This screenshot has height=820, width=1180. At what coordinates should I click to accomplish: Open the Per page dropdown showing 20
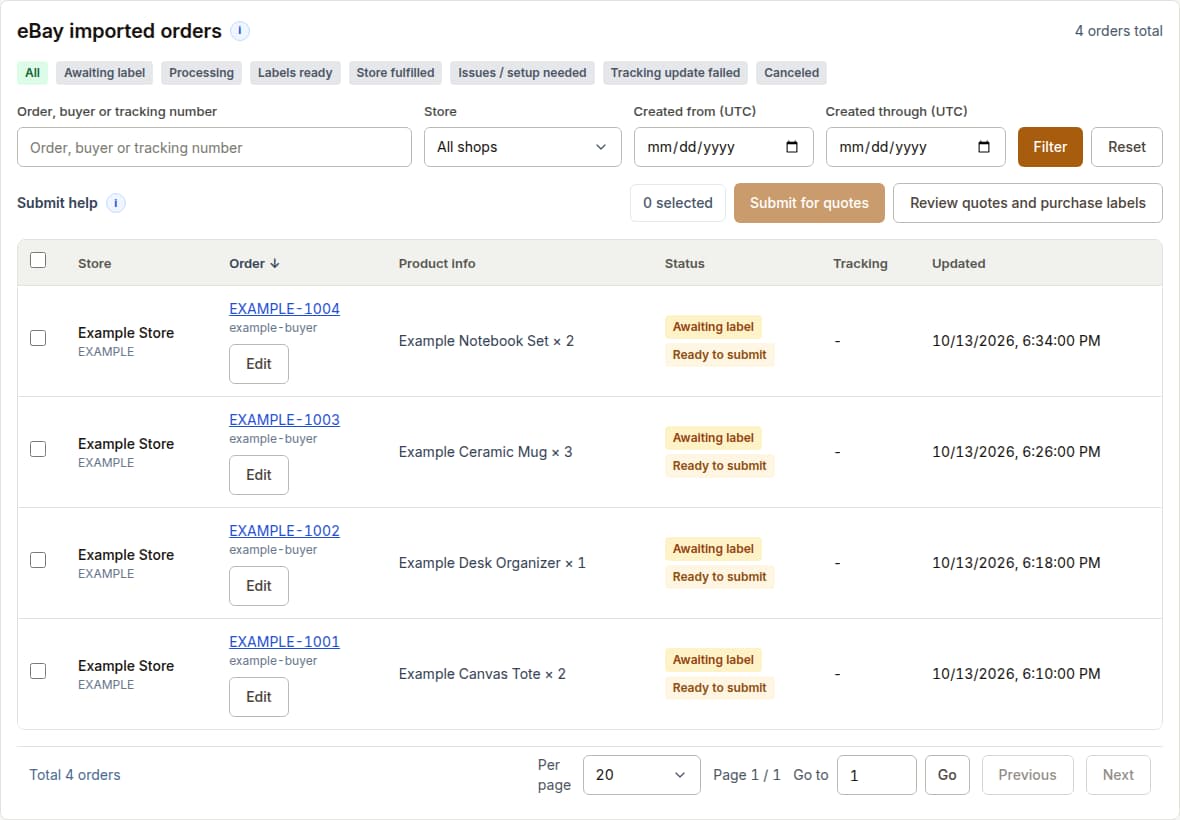[641, 775]
